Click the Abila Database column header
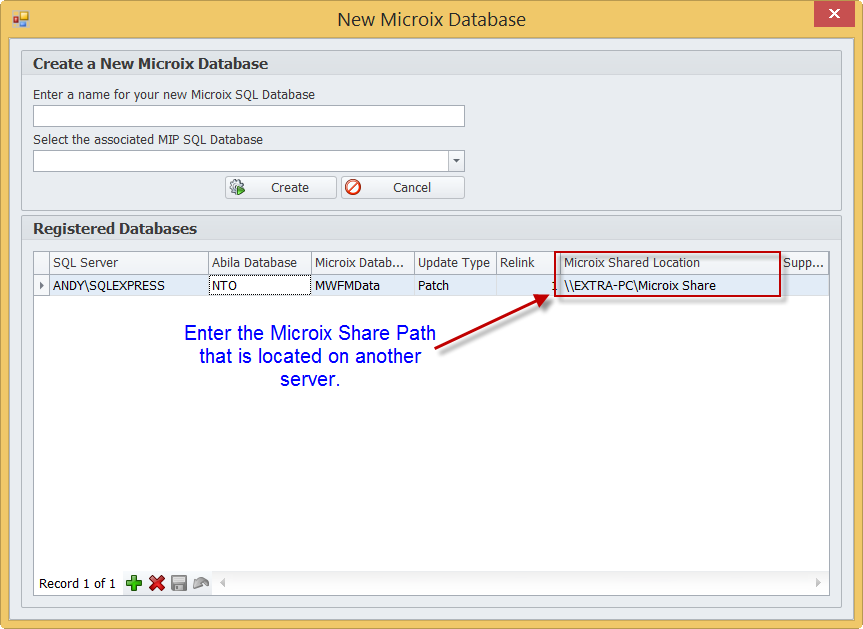Screen dimensions: 863x629 (259, 263)
